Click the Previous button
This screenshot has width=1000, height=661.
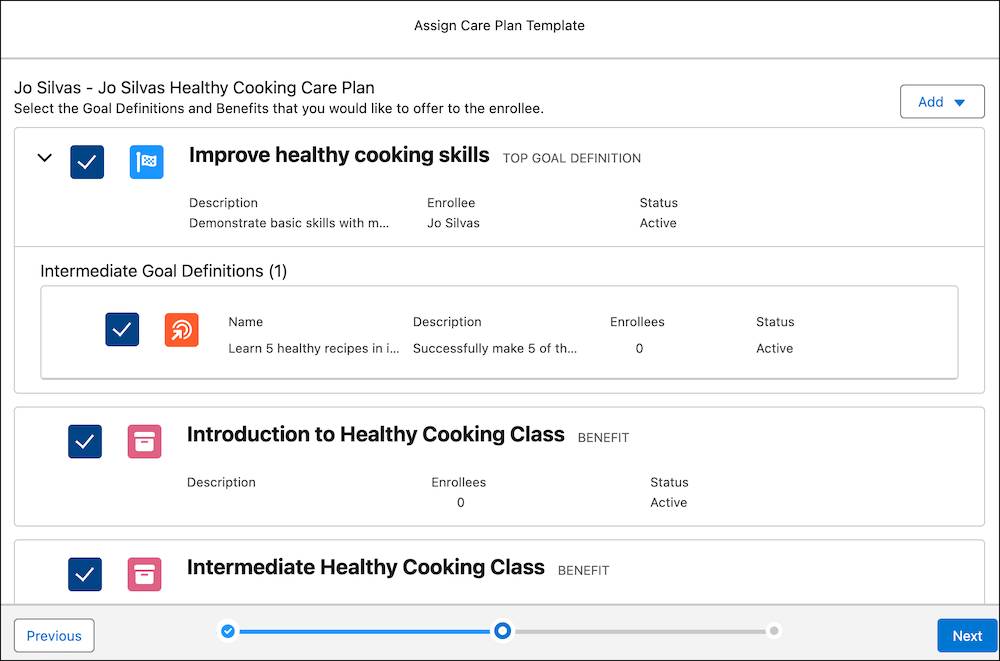coord(53,635)
